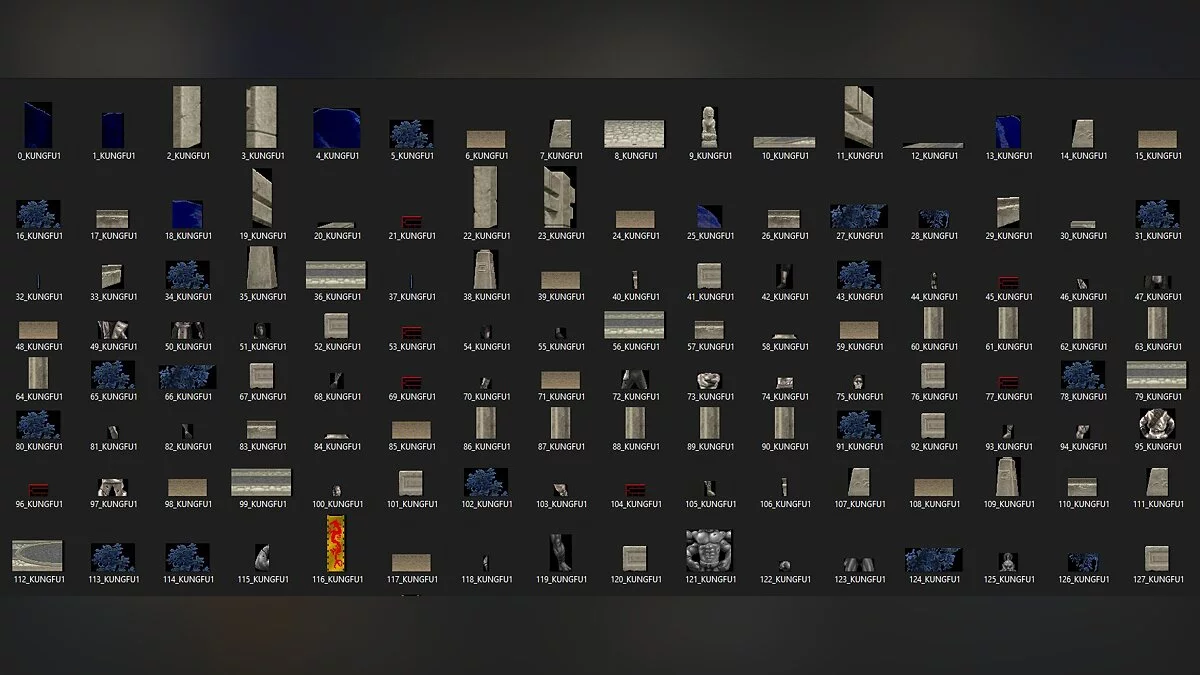Select the 11_KUNGFU1 pillar texture file
The width and height of the screenshot is (1200, 675).
858,116
